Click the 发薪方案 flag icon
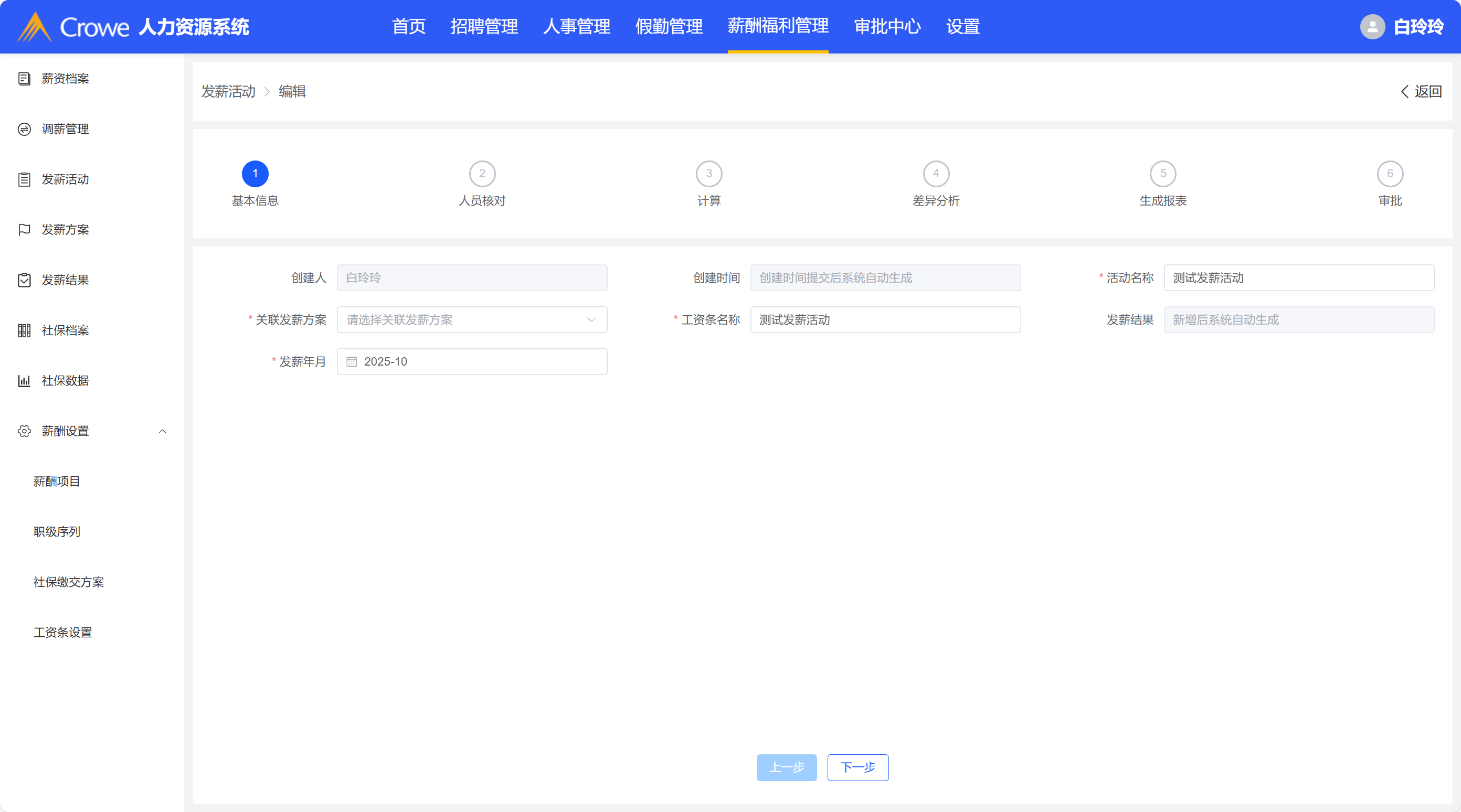Image resolution: width=1461 pixels, height=812 pixels. [24, 230]
